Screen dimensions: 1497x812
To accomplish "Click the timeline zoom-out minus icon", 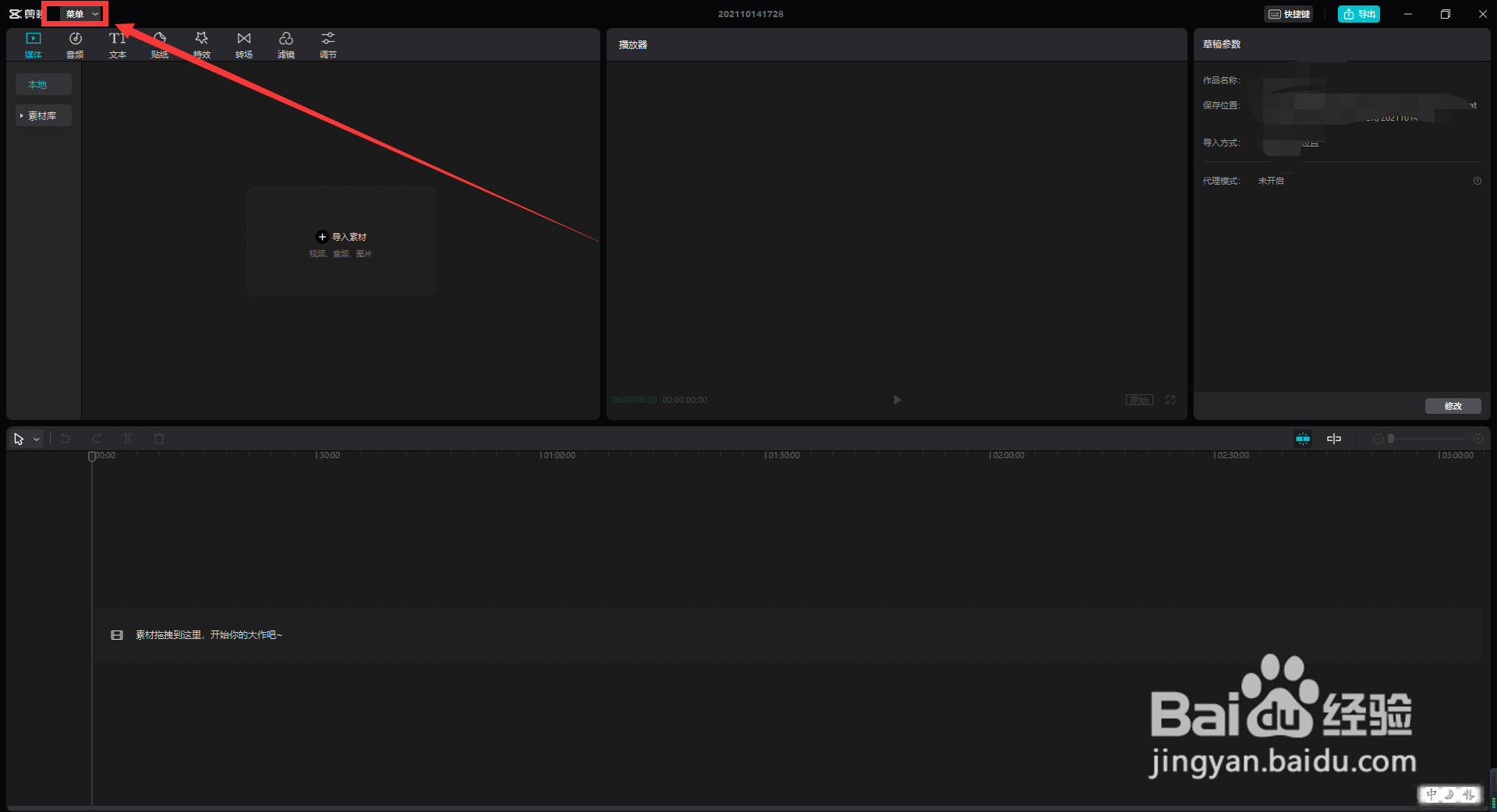I will click(x=1378, y=439).
